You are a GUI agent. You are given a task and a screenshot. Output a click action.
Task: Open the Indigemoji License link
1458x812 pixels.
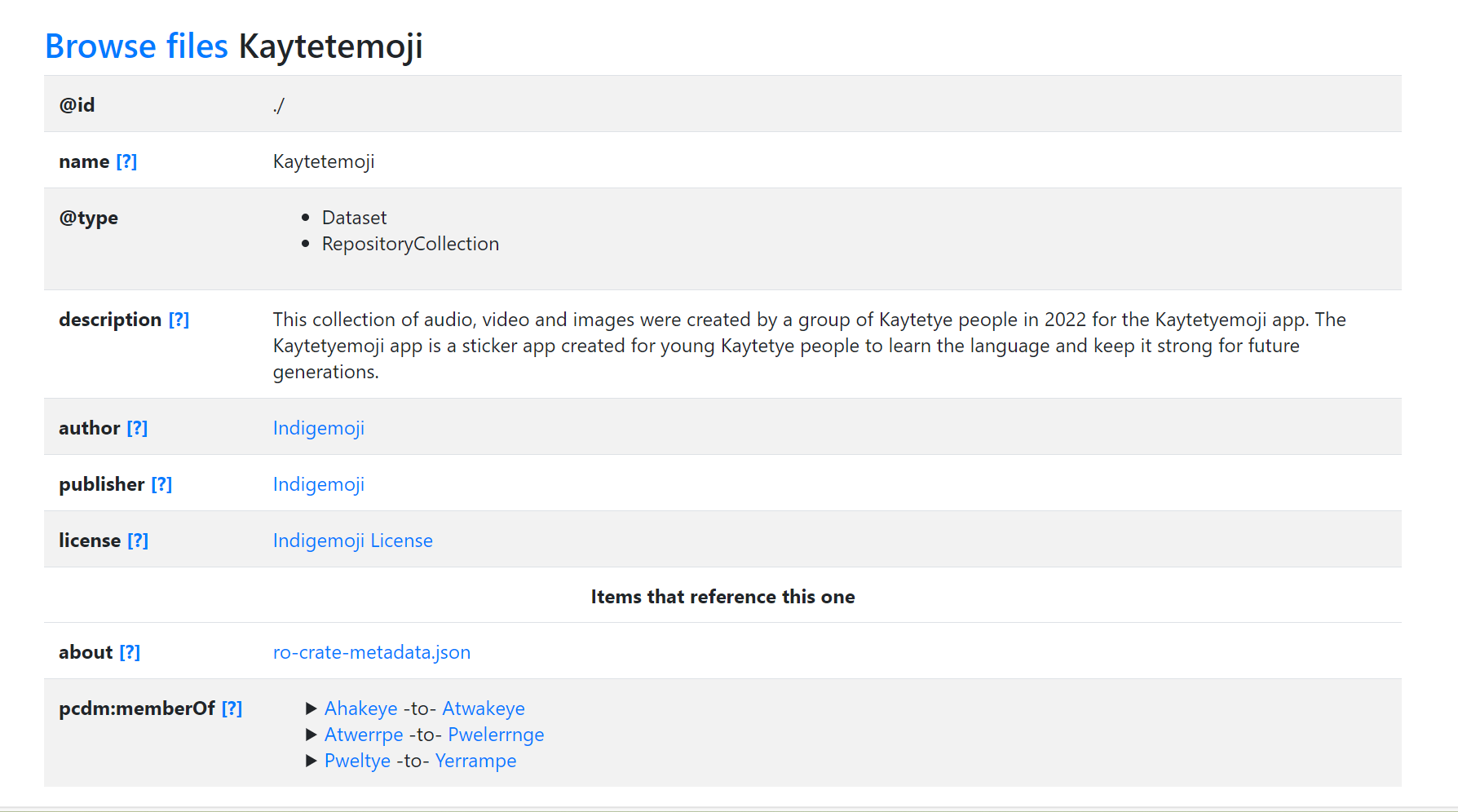tap(353, 541)
